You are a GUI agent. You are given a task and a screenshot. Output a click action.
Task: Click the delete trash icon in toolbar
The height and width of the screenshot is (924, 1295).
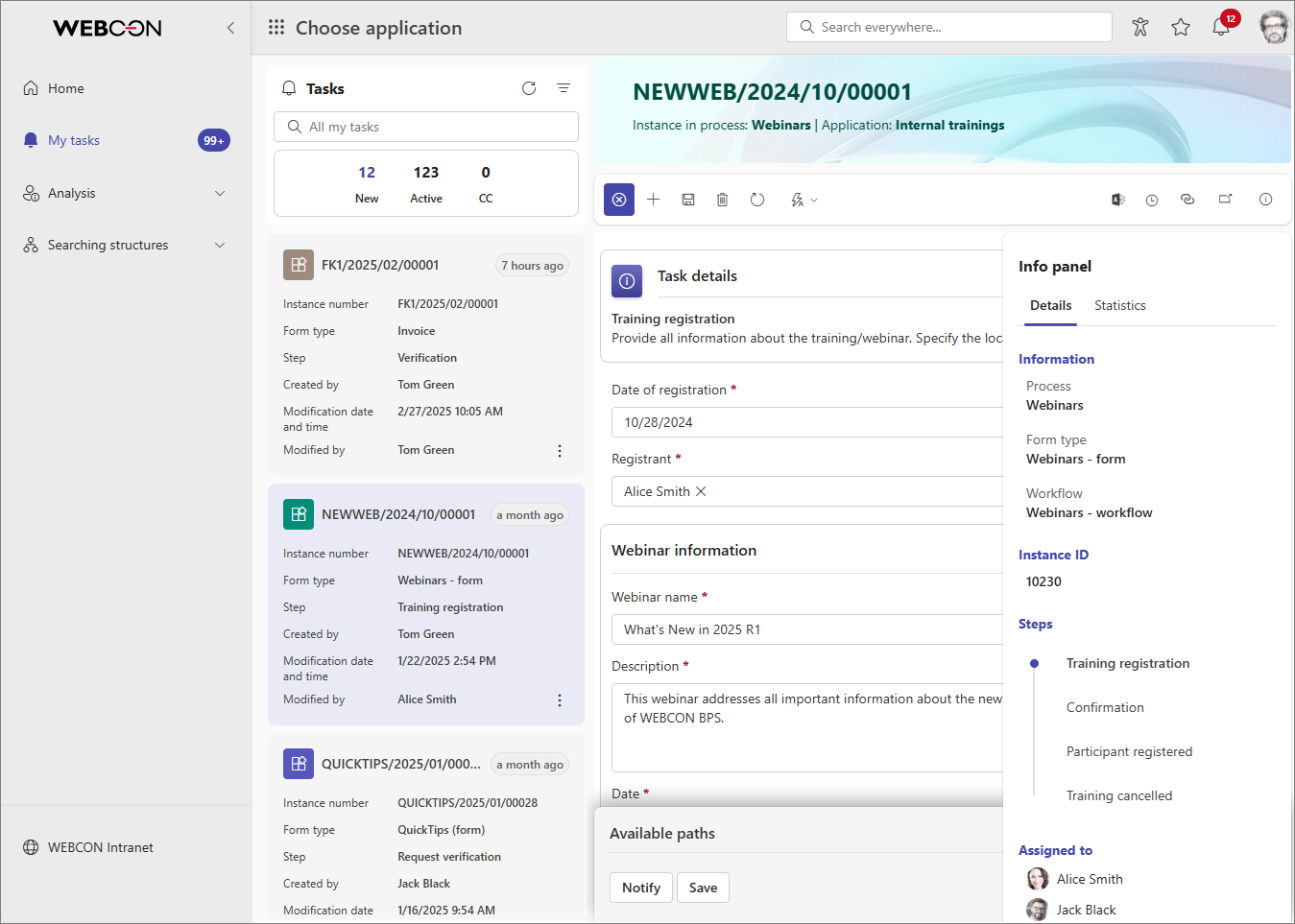click(722, 200)
